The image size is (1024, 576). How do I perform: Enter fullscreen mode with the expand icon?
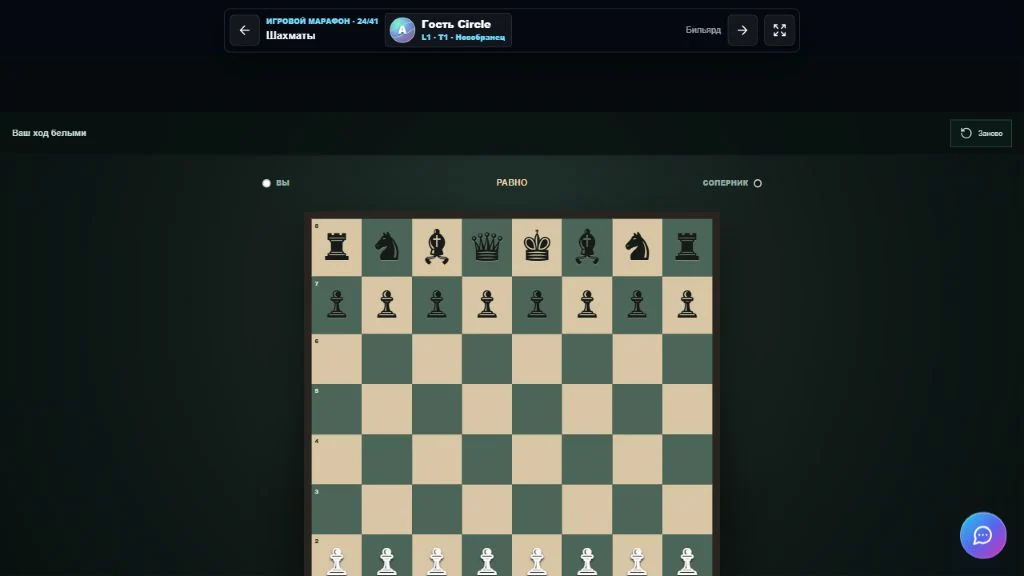click(x=780, y=30)
